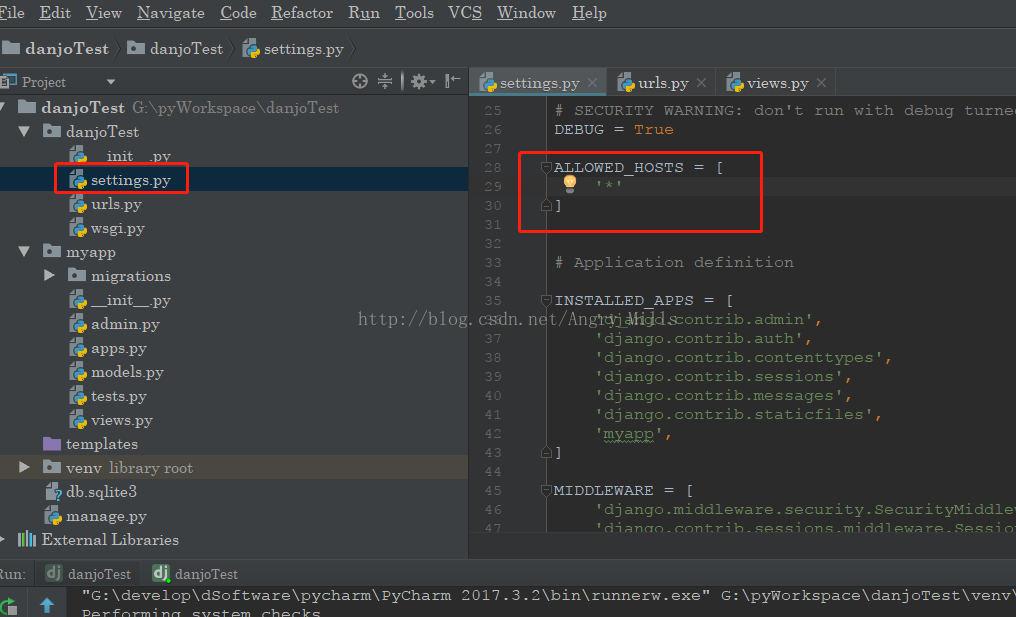Expand the migrations folder

point(49,275)
